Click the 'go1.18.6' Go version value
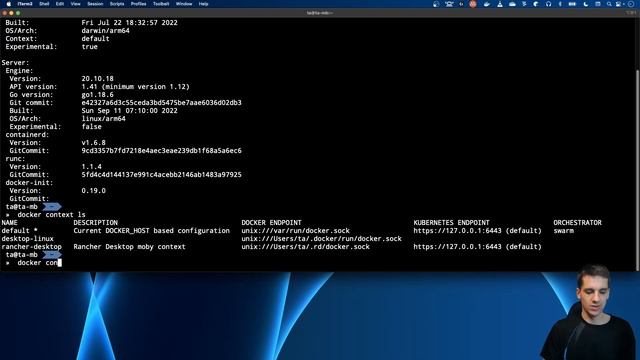Viewport: 640px width, 360px height. (98, 95)
